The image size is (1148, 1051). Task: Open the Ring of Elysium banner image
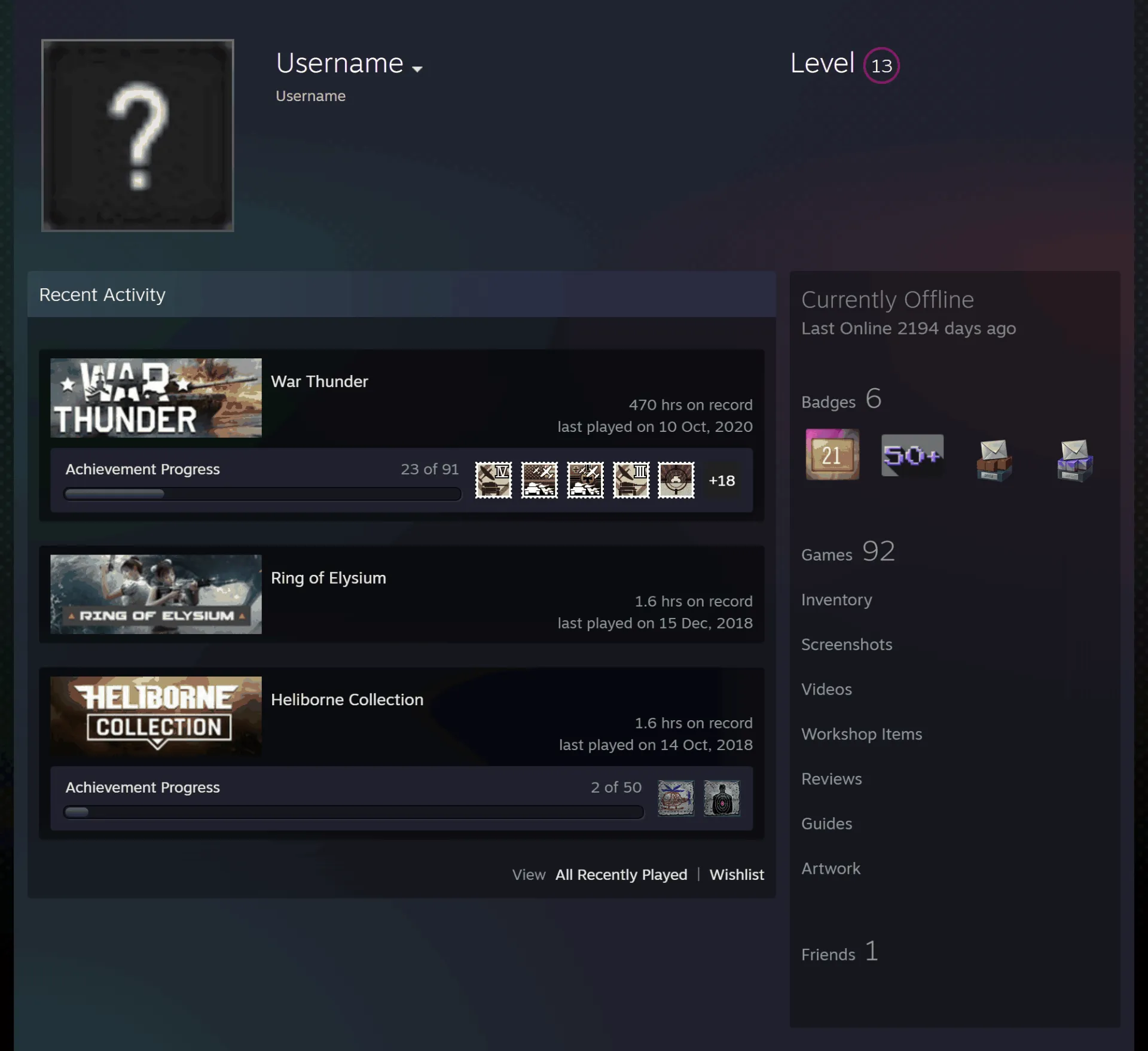point(156,594)
